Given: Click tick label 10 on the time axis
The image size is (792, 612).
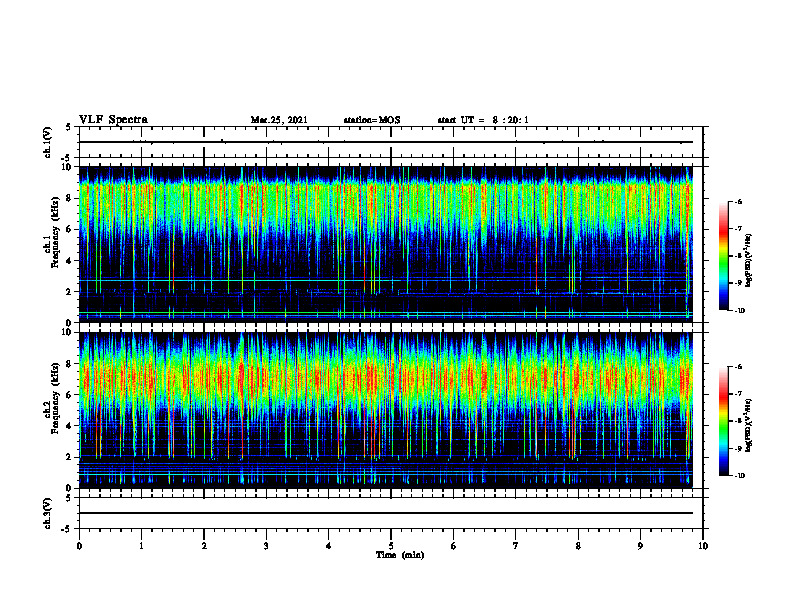Looking at the screenshot, I should 703,546.
